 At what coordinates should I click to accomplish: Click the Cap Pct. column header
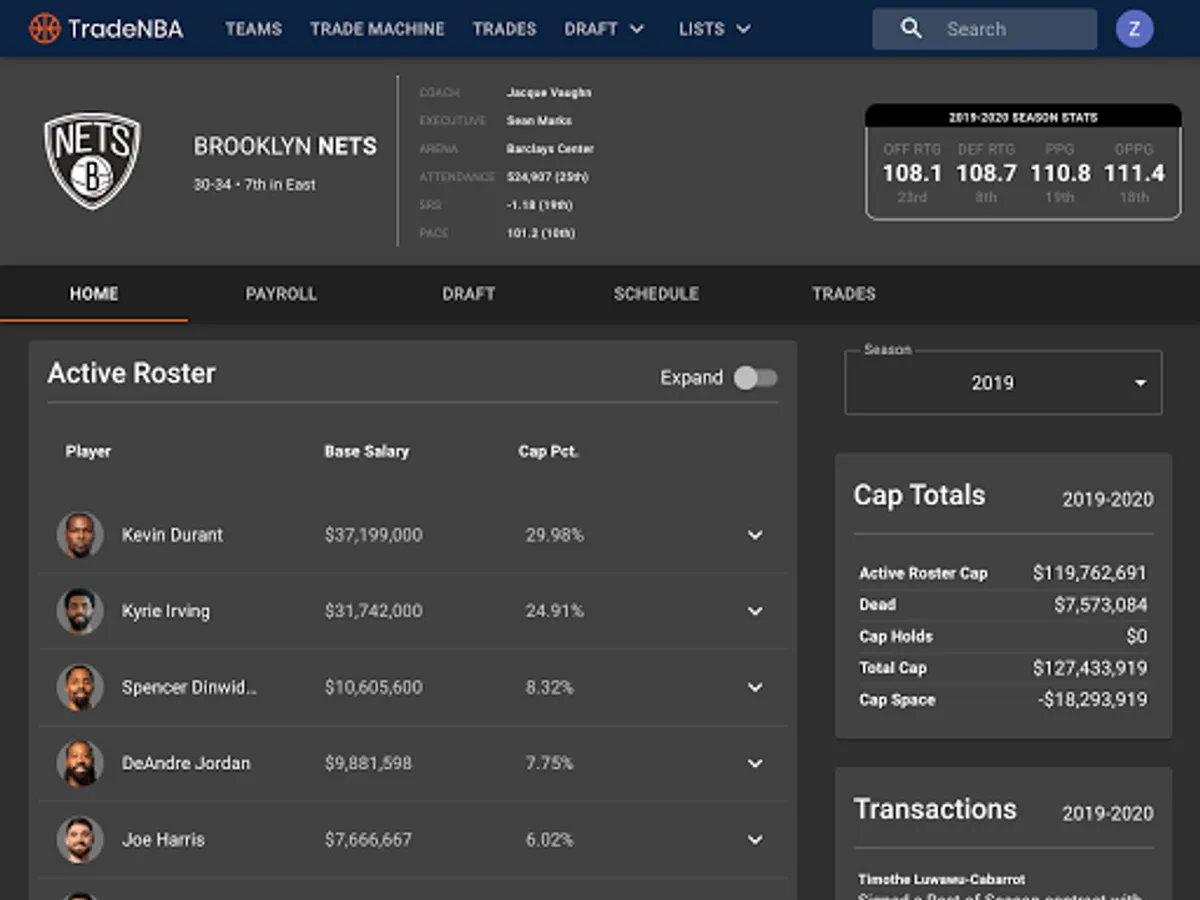point(548,451)
